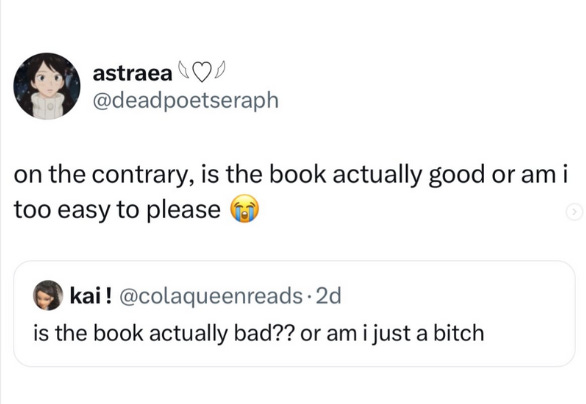Click the right wing emoji after the heart
586x404 pixels.
coord(220,68)
